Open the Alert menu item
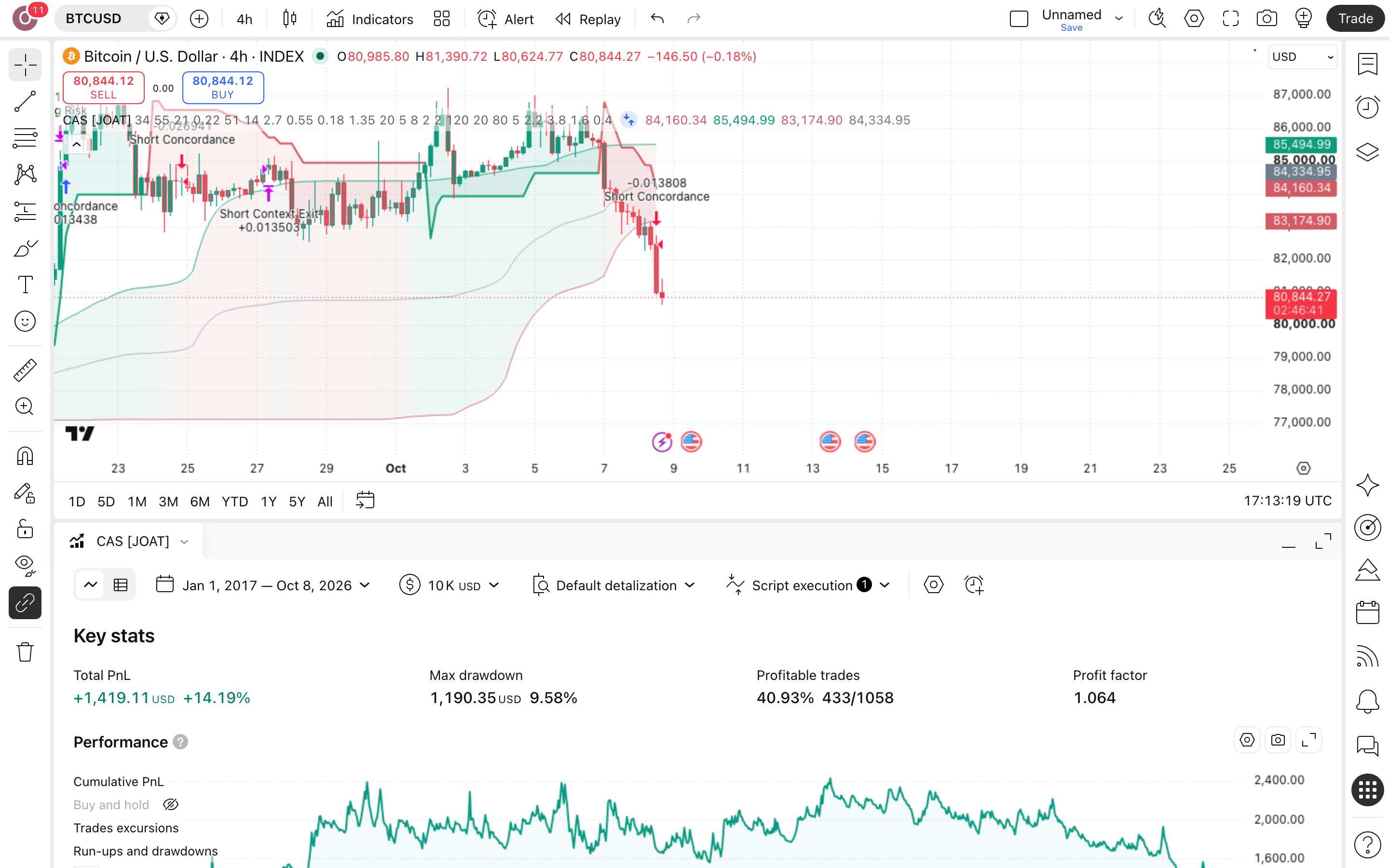This screenshot has height=868, width=1389. 505,19
